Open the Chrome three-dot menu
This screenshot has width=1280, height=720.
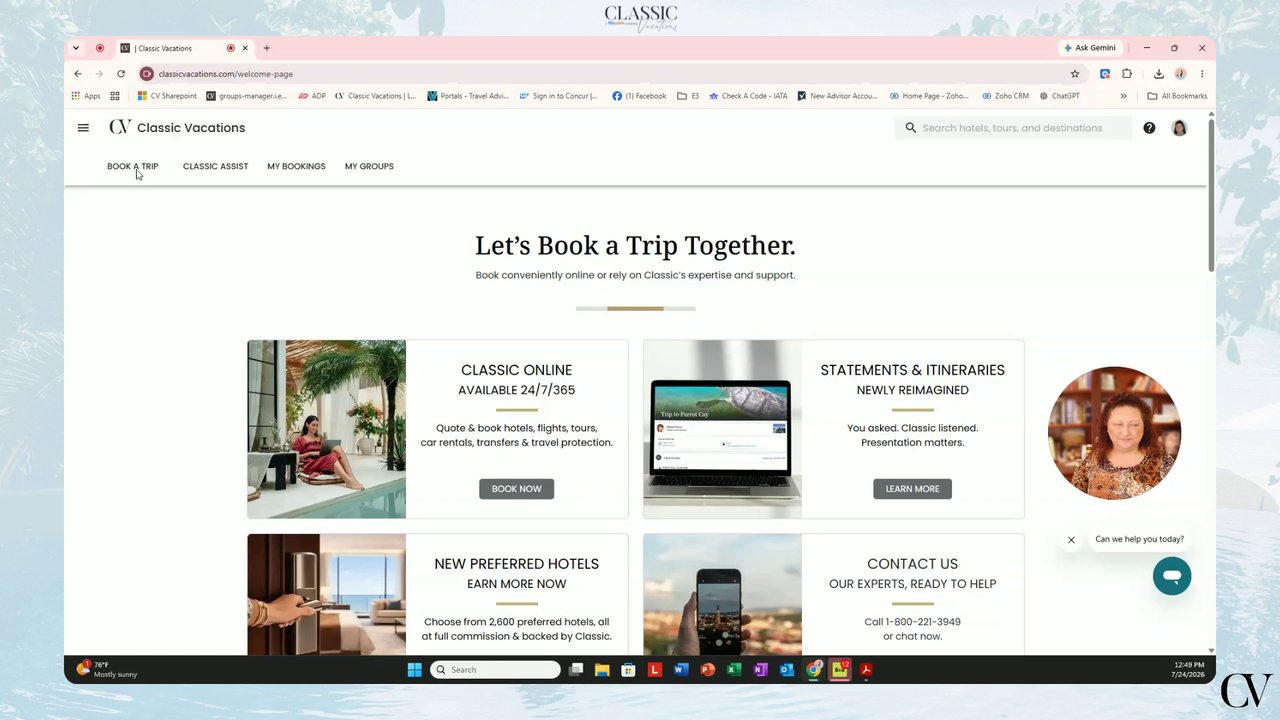coord(1202,74)
